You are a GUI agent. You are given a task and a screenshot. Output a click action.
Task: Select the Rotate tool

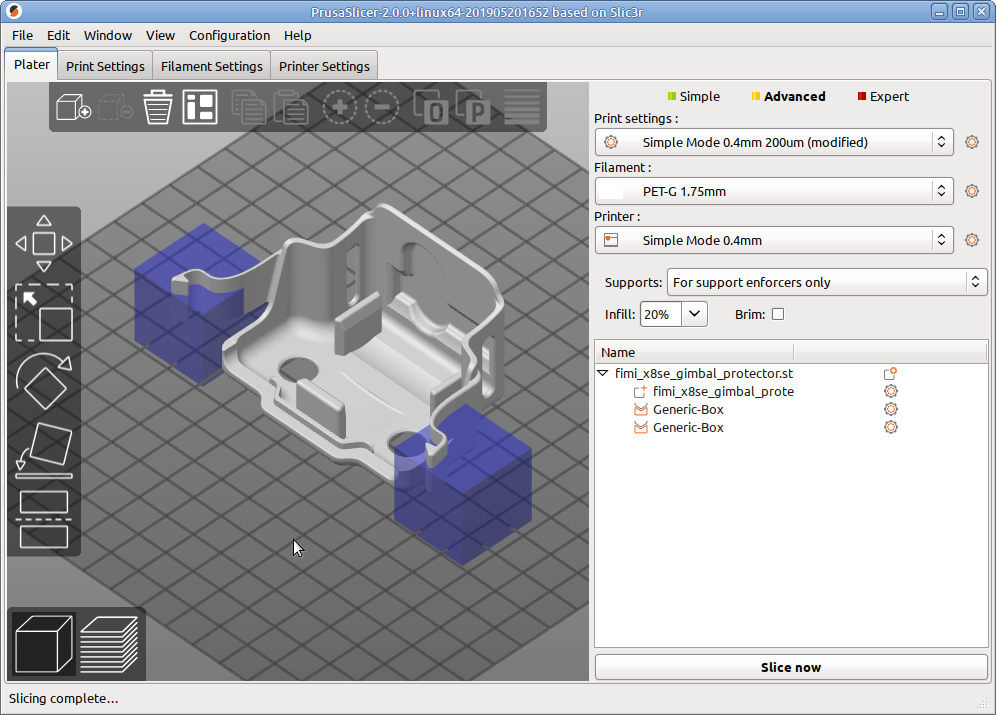tap(44, 380)
